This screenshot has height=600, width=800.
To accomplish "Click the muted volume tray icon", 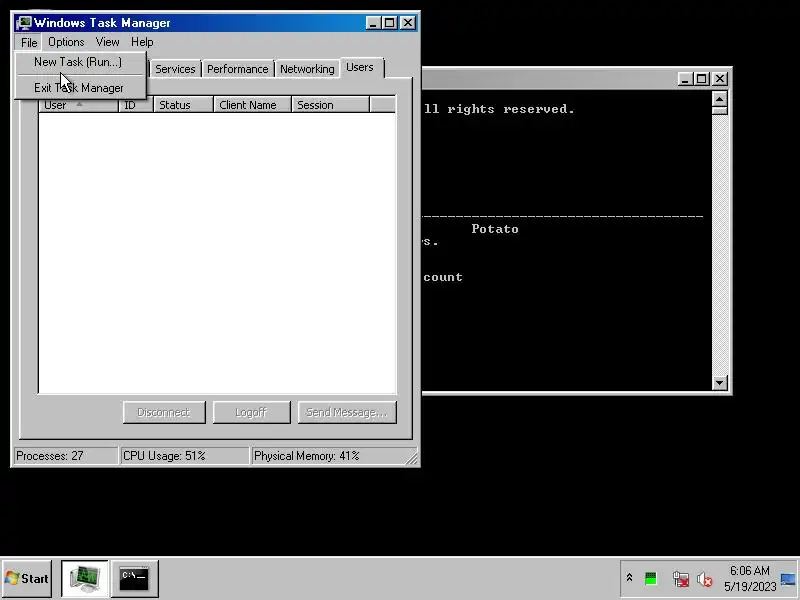I will click(x=705, y=579).
